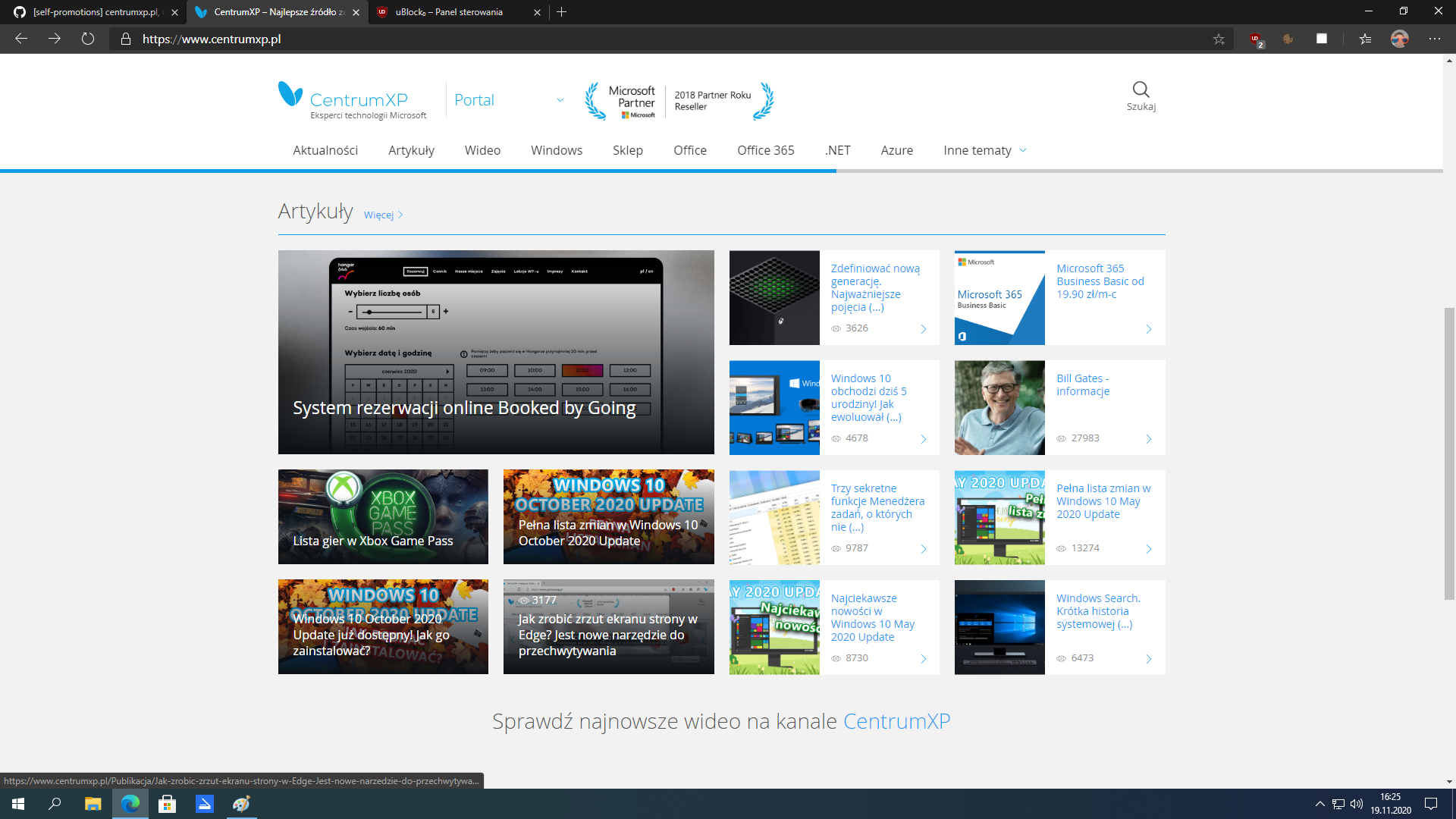Viewport: 1456px width, 819px height.
Task: Open taskbar Search
Action: tap(55, 804)
